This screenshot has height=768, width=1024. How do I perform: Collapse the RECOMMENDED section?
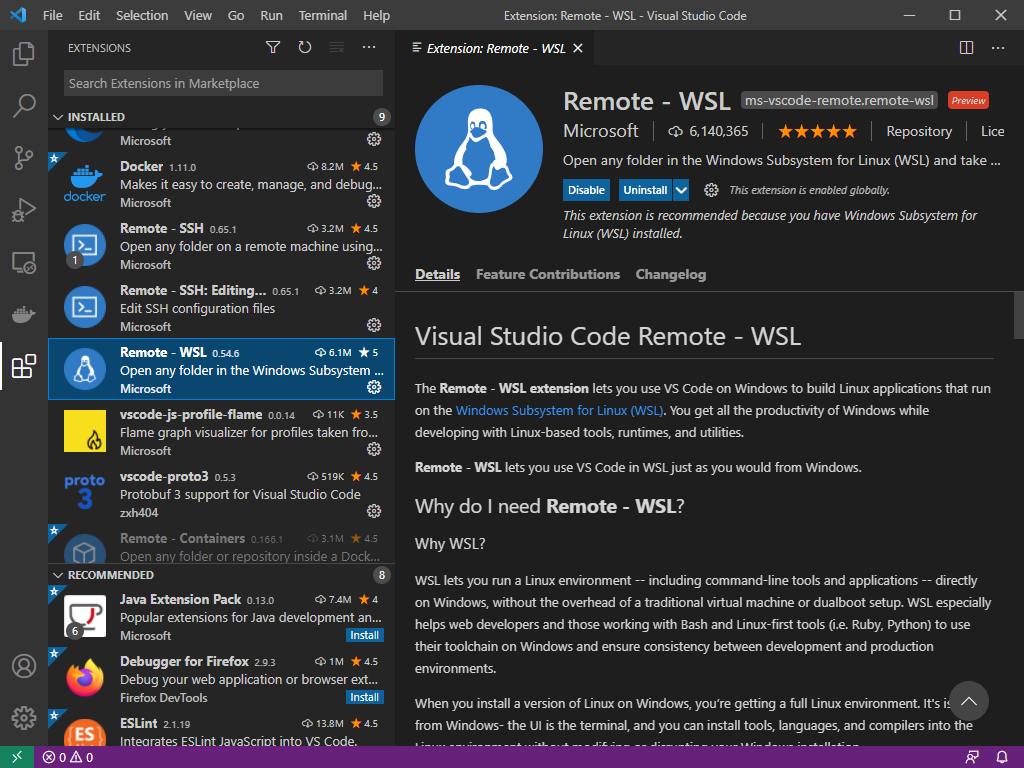click(58, 575)
